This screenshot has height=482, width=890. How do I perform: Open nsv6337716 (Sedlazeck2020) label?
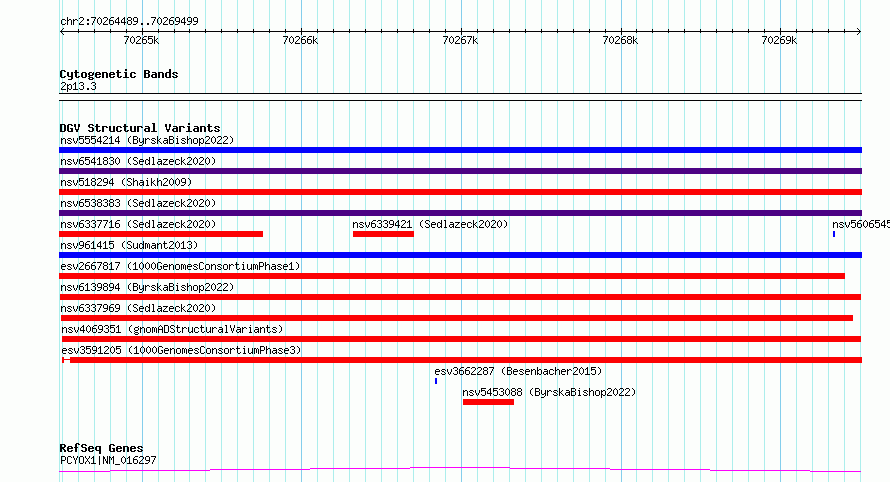click(138, 224)
